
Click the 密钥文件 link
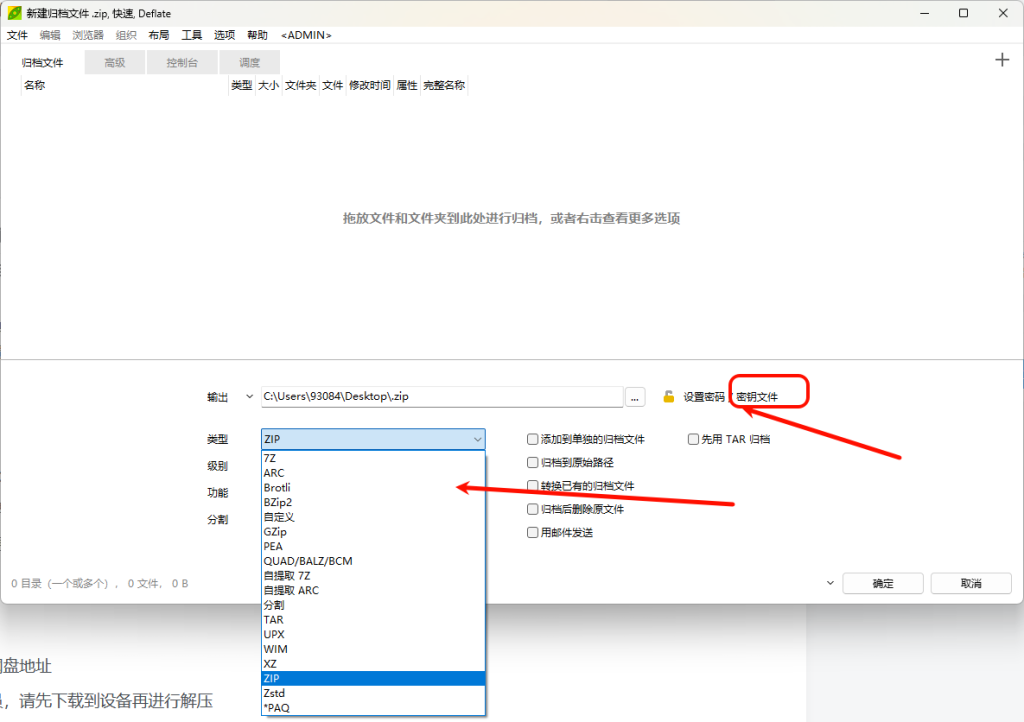click(x=757, y=397)
